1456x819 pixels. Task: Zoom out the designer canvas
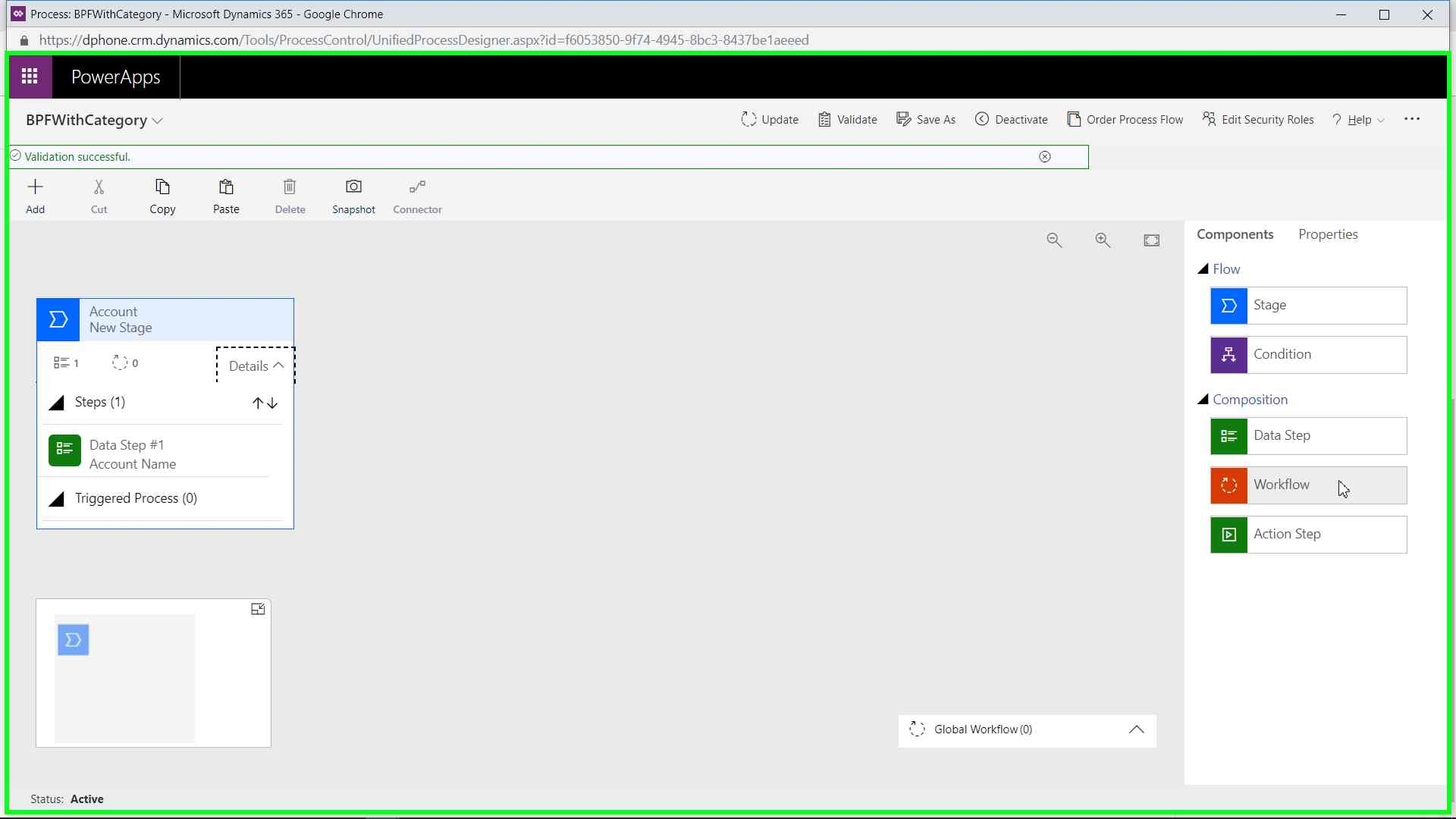tap(1054, 240)
